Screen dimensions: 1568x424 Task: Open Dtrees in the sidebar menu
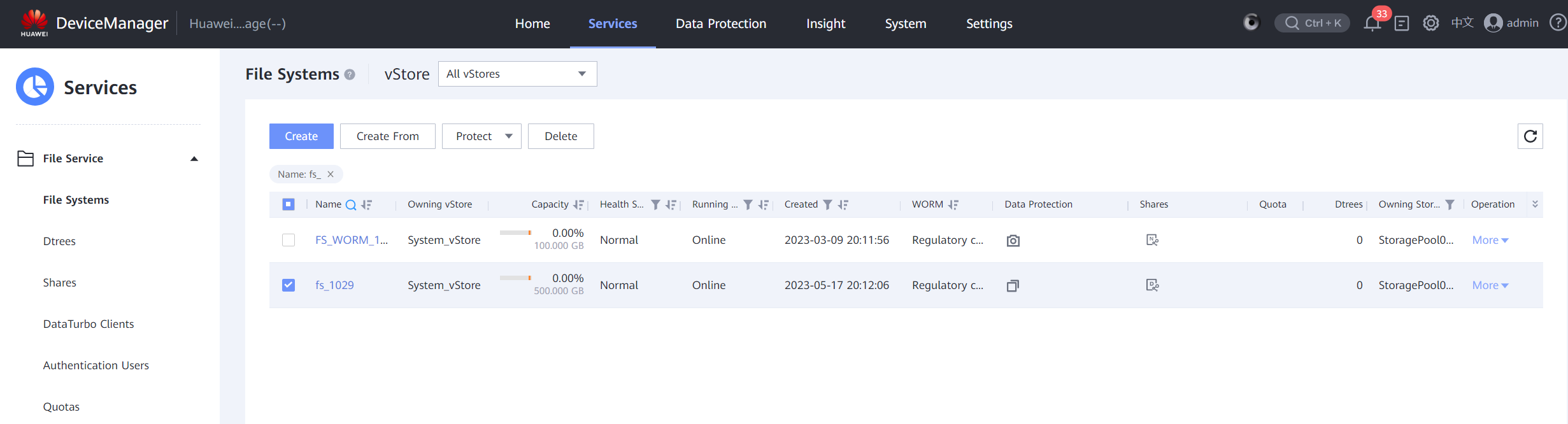(x=59, y=241)
